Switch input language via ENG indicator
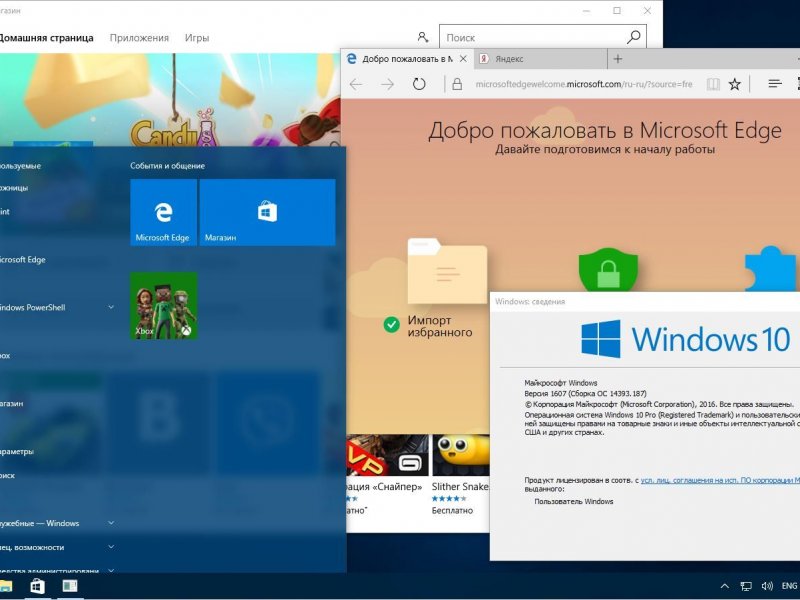Viewport: 800px width, 600px height. [789, 586]
